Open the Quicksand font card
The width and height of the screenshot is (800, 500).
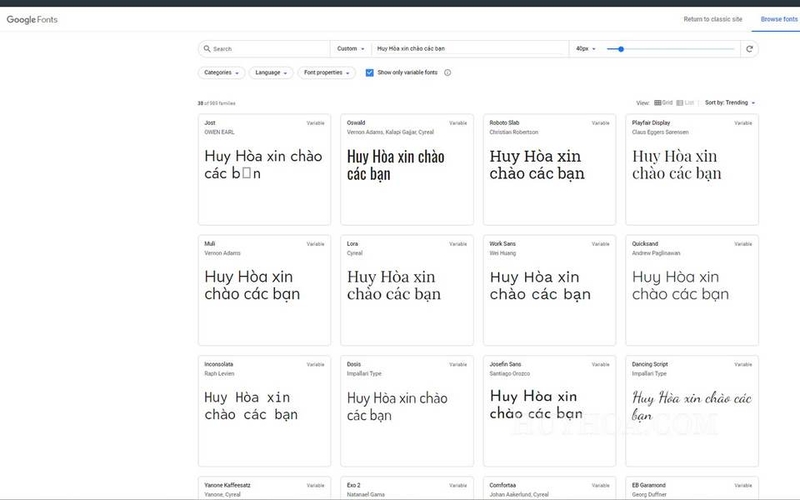coord(692,290)
